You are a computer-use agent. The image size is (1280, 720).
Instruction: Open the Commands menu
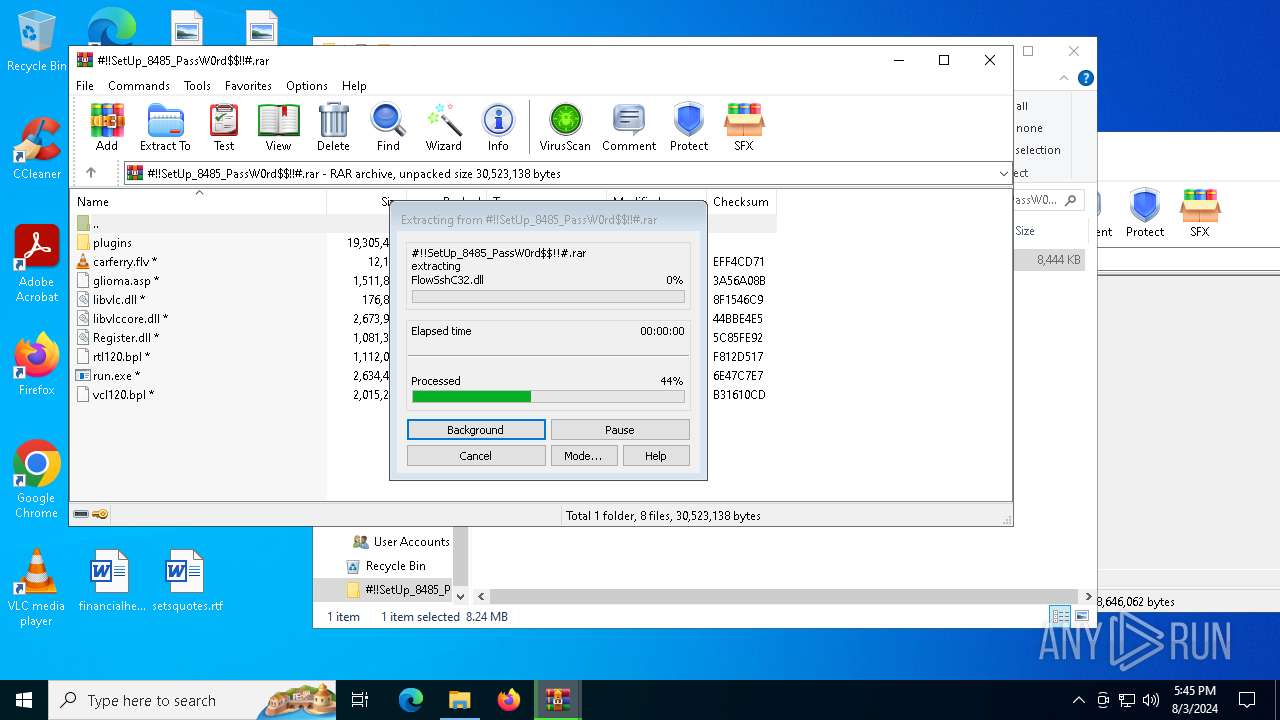[139, 86]
